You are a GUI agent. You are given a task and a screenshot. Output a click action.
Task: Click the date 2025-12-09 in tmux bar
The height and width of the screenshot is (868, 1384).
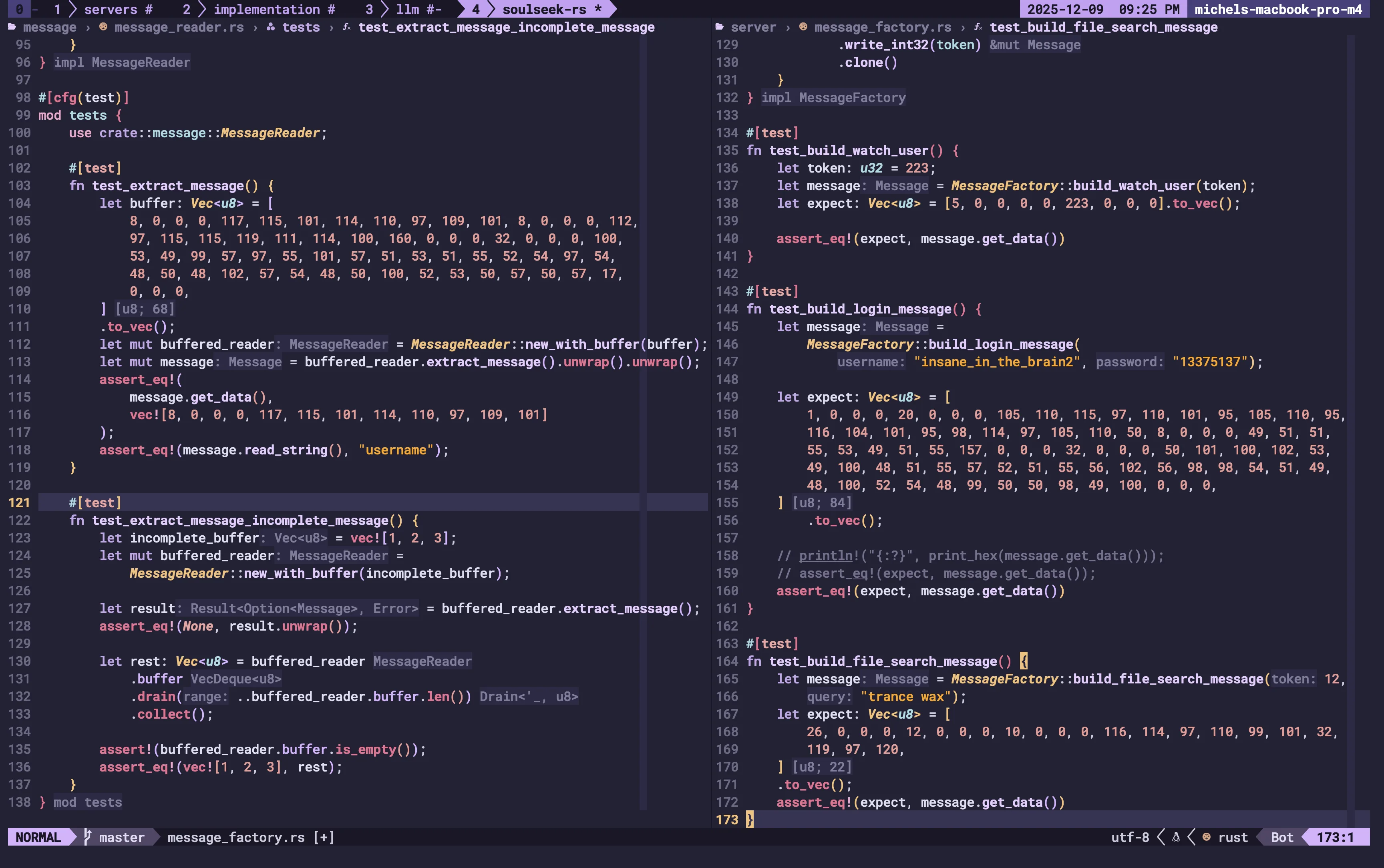[1065, 9]
